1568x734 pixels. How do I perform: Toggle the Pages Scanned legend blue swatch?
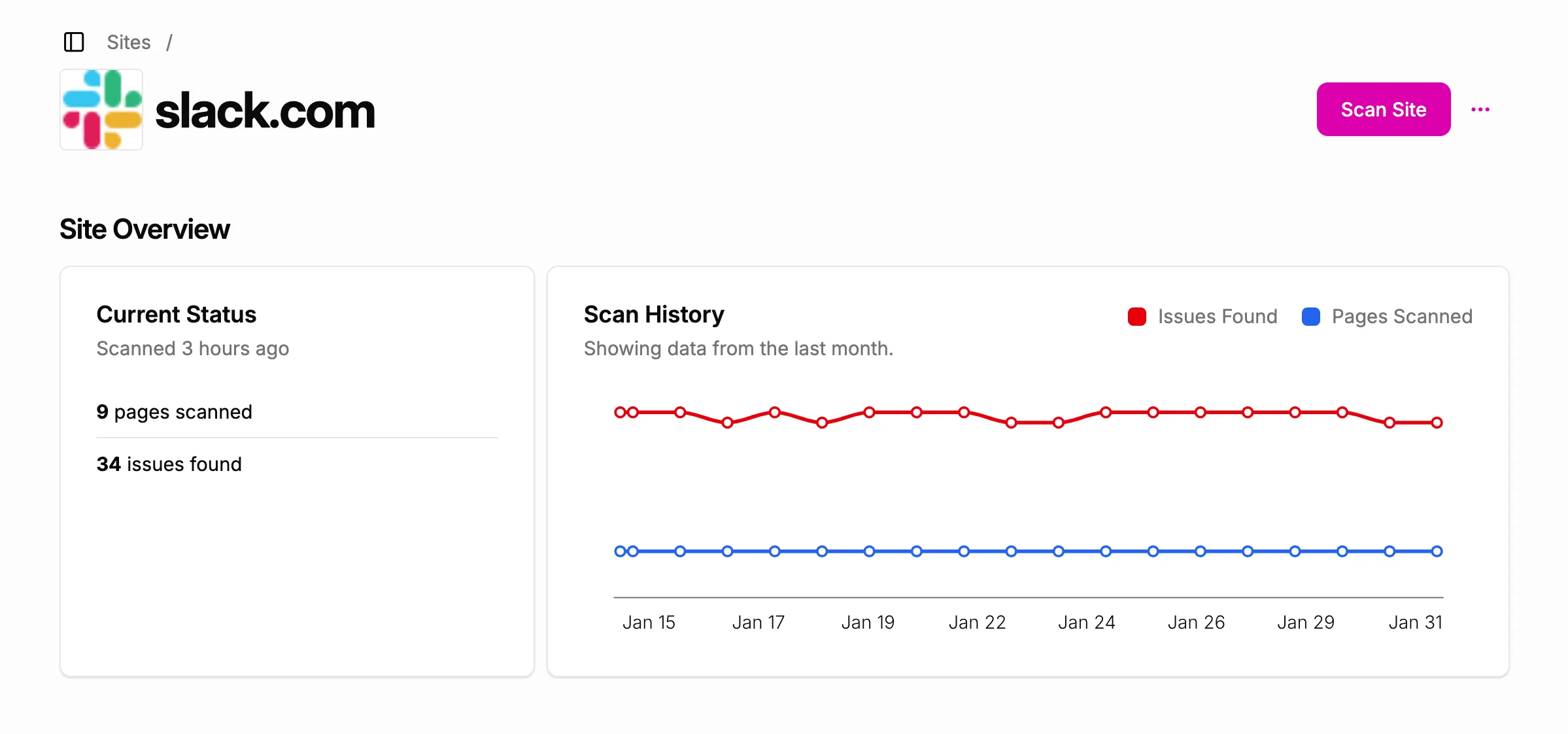click(1310, 317)
